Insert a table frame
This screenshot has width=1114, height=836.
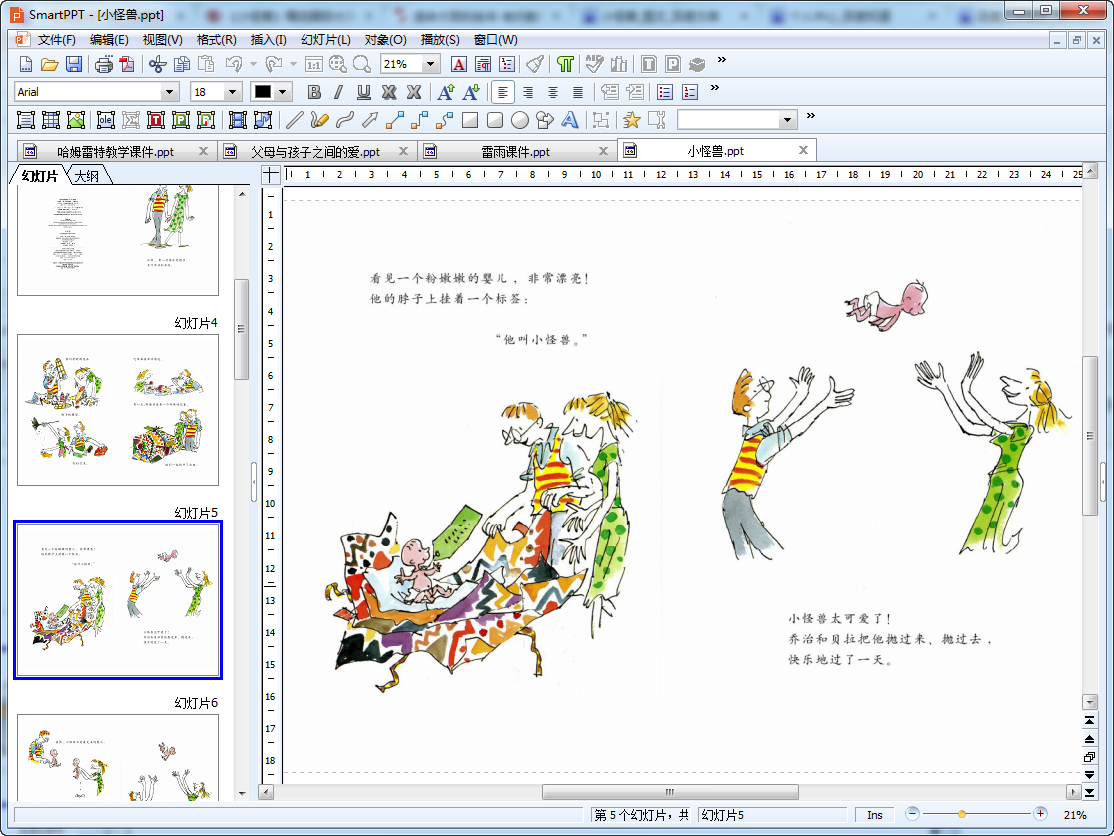pyautogui.click(x=51, y=120)
